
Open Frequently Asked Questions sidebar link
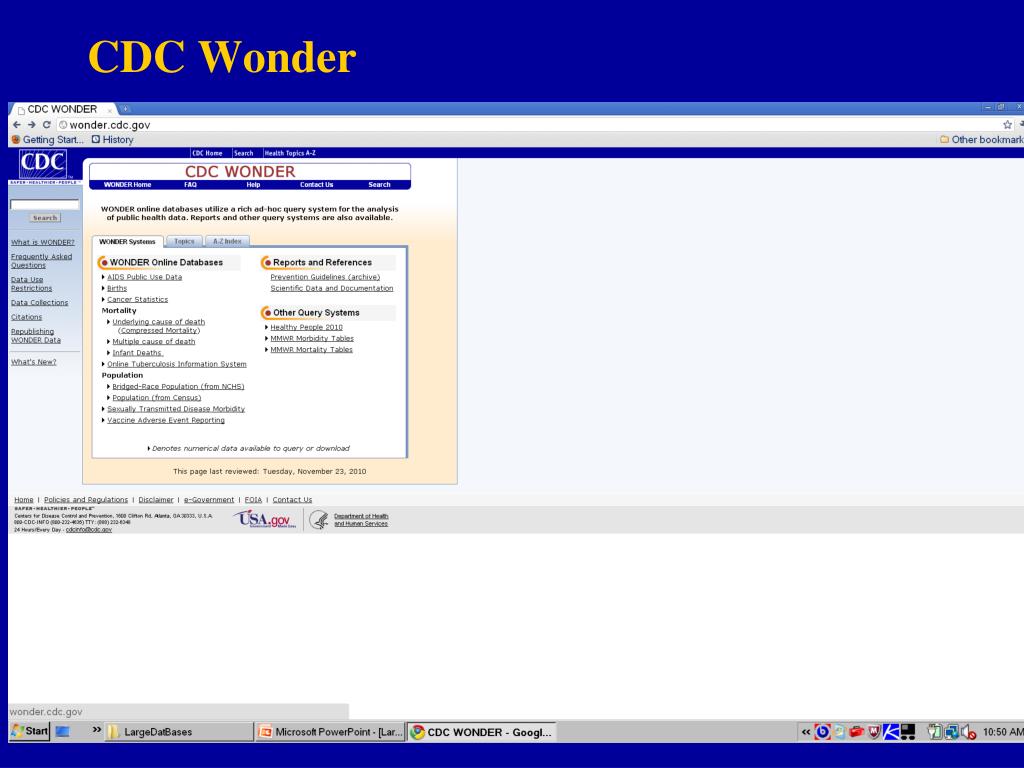point(41,261)
